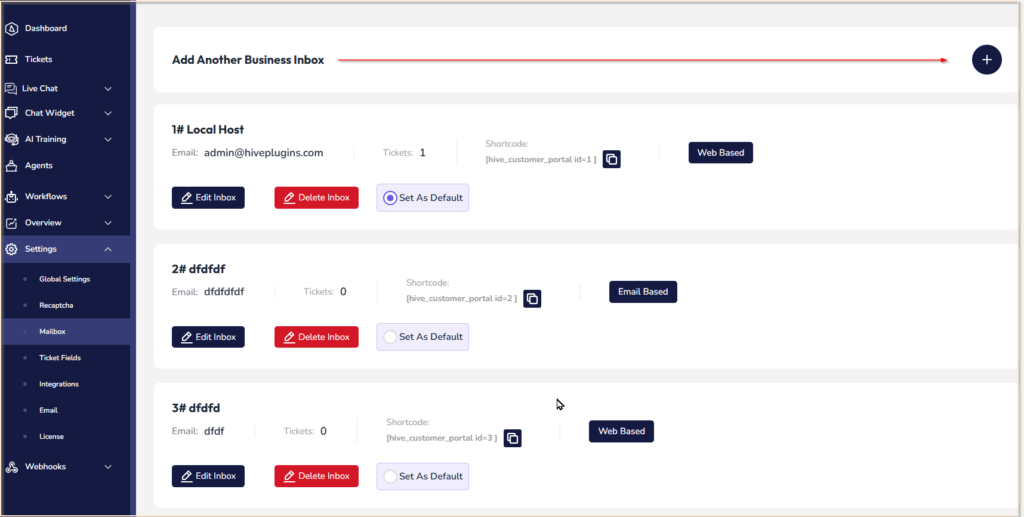Click the plus icon to add business inbox
Viewport: 1024px width, 517px height.
tap(986, 60)
